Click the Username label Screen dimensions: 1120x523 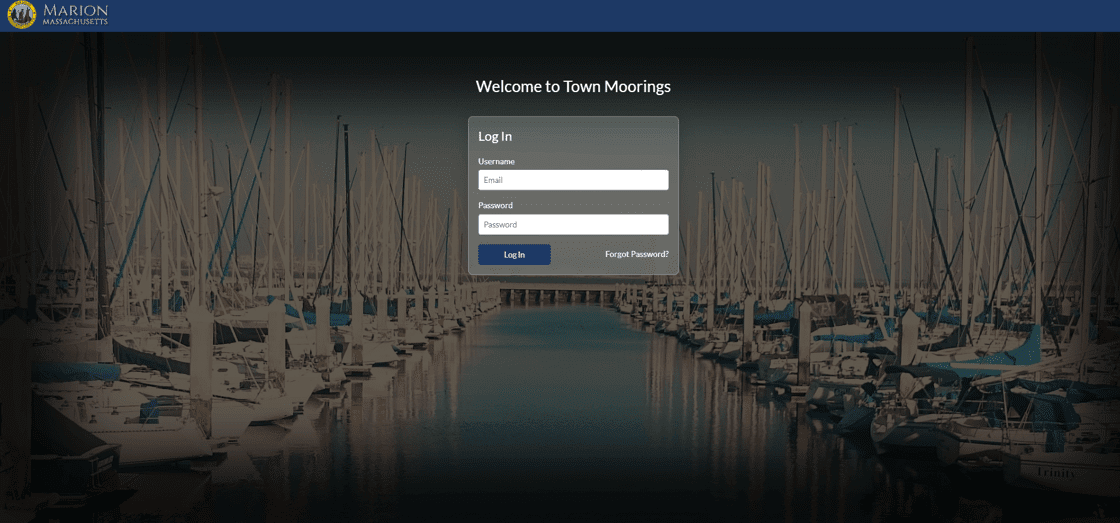[496, 161]
